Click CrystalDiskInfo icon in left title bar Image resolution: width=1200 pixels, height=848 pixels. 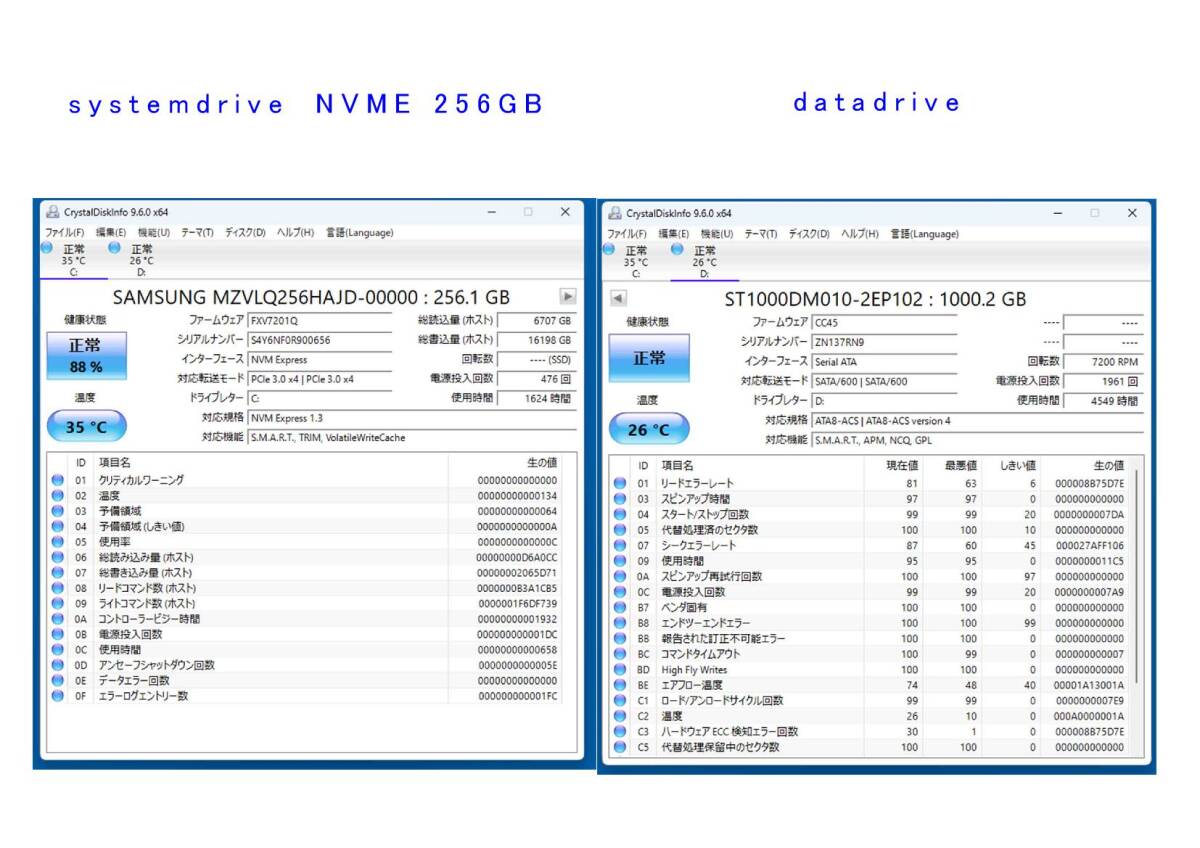coord(53,212)
